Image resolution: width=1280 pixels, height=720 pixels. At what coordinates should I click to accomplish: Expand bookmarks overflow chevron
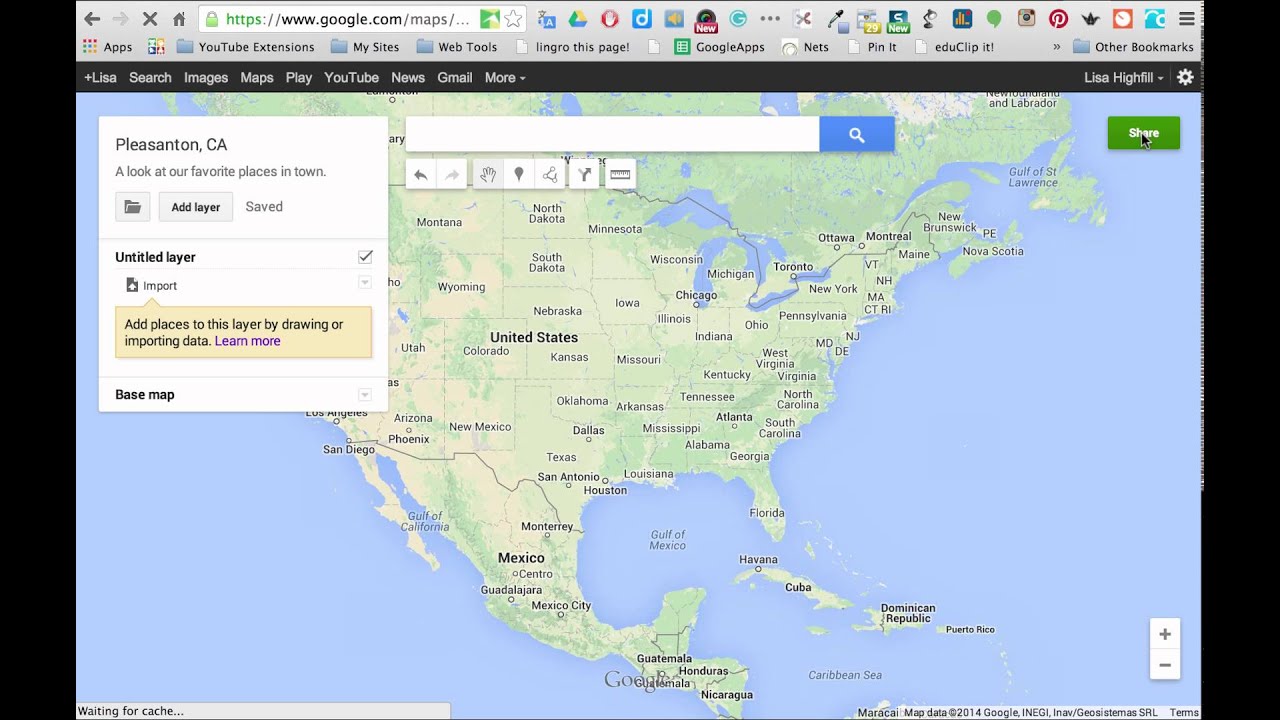[x=1056, y=47]
